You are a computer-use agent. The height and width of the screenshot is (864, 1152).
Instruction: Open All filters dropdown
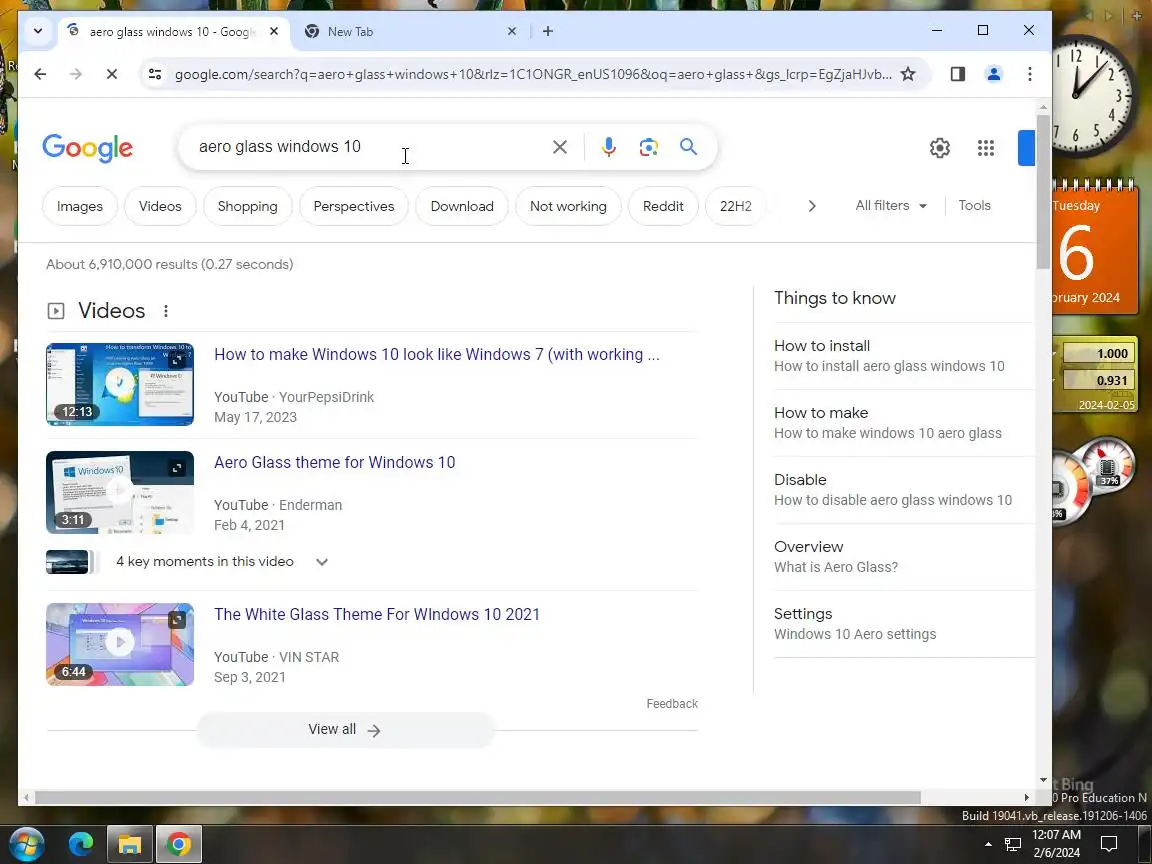point(890,206)
